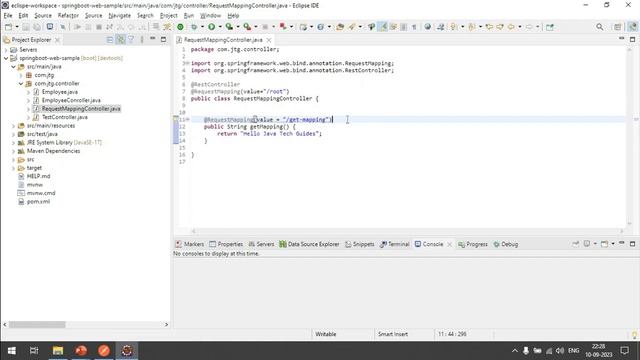
Task: Toggle Link with Editor in Project Explorer
Action: point(121,40)
